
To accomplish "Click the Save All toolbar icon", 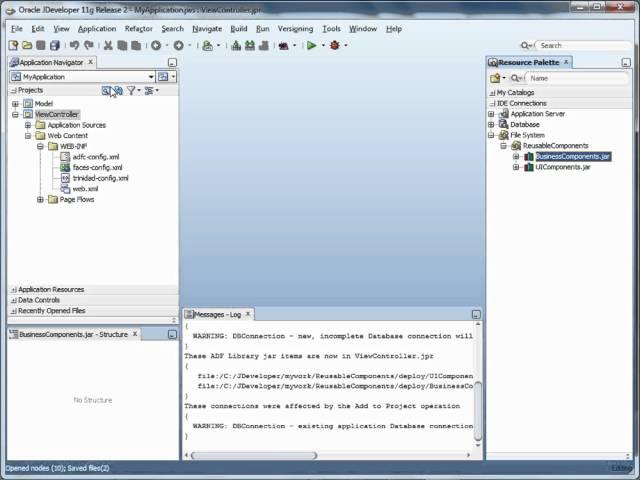I will (54, 46).
